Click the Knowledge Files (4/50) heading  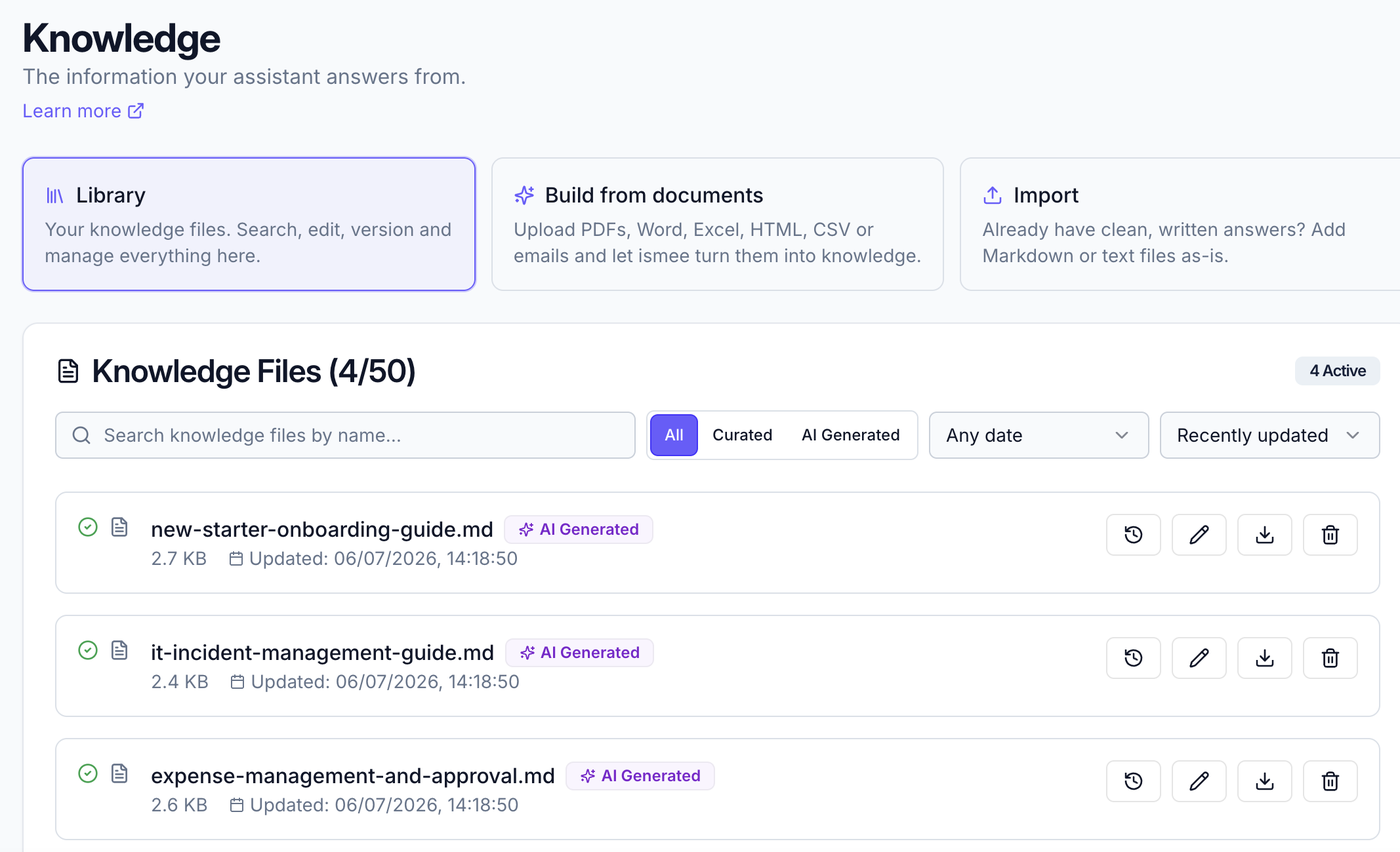[254, 372]
